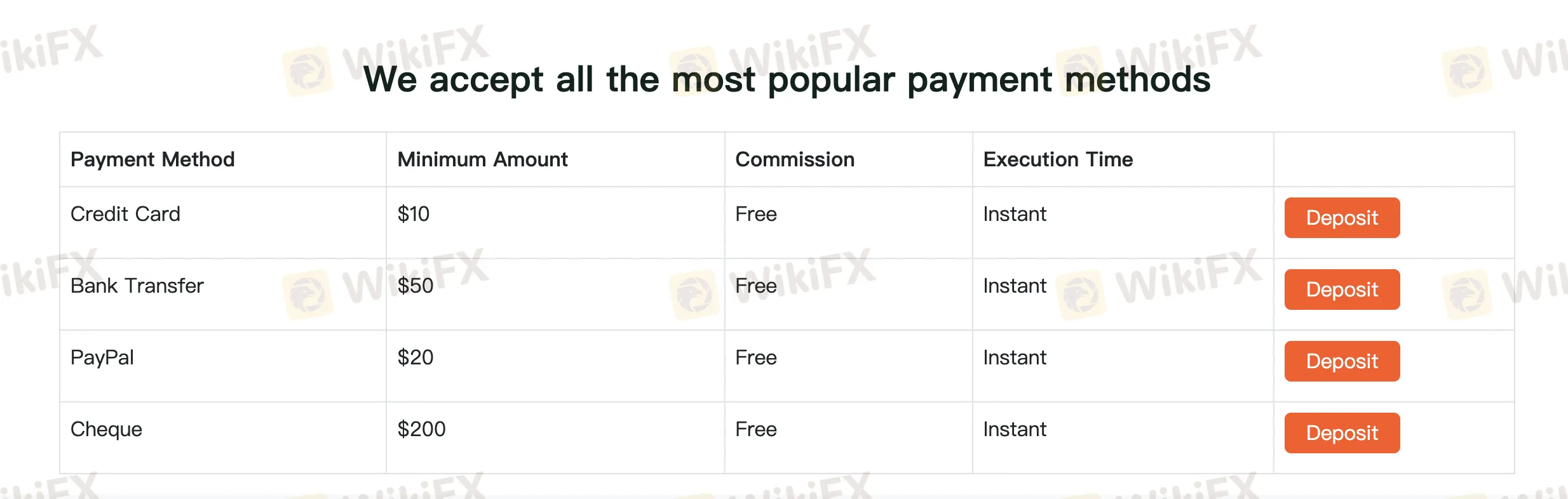Click the Deposit button for Credit Card
This screenshot has width=1568, height=499.
pos(1342,218)
